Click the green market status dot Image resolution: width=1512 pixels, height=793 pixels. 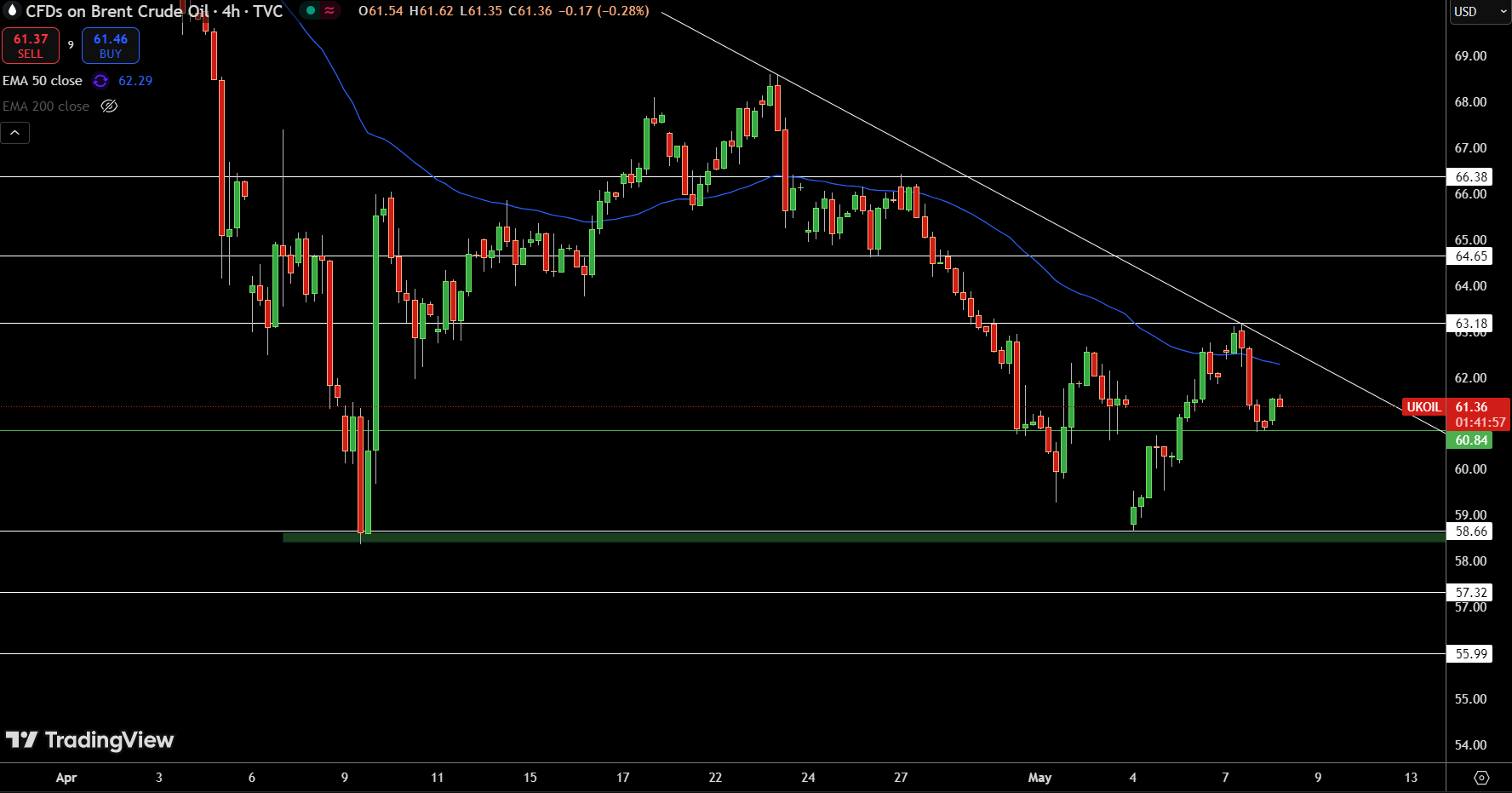click(310, 11)
